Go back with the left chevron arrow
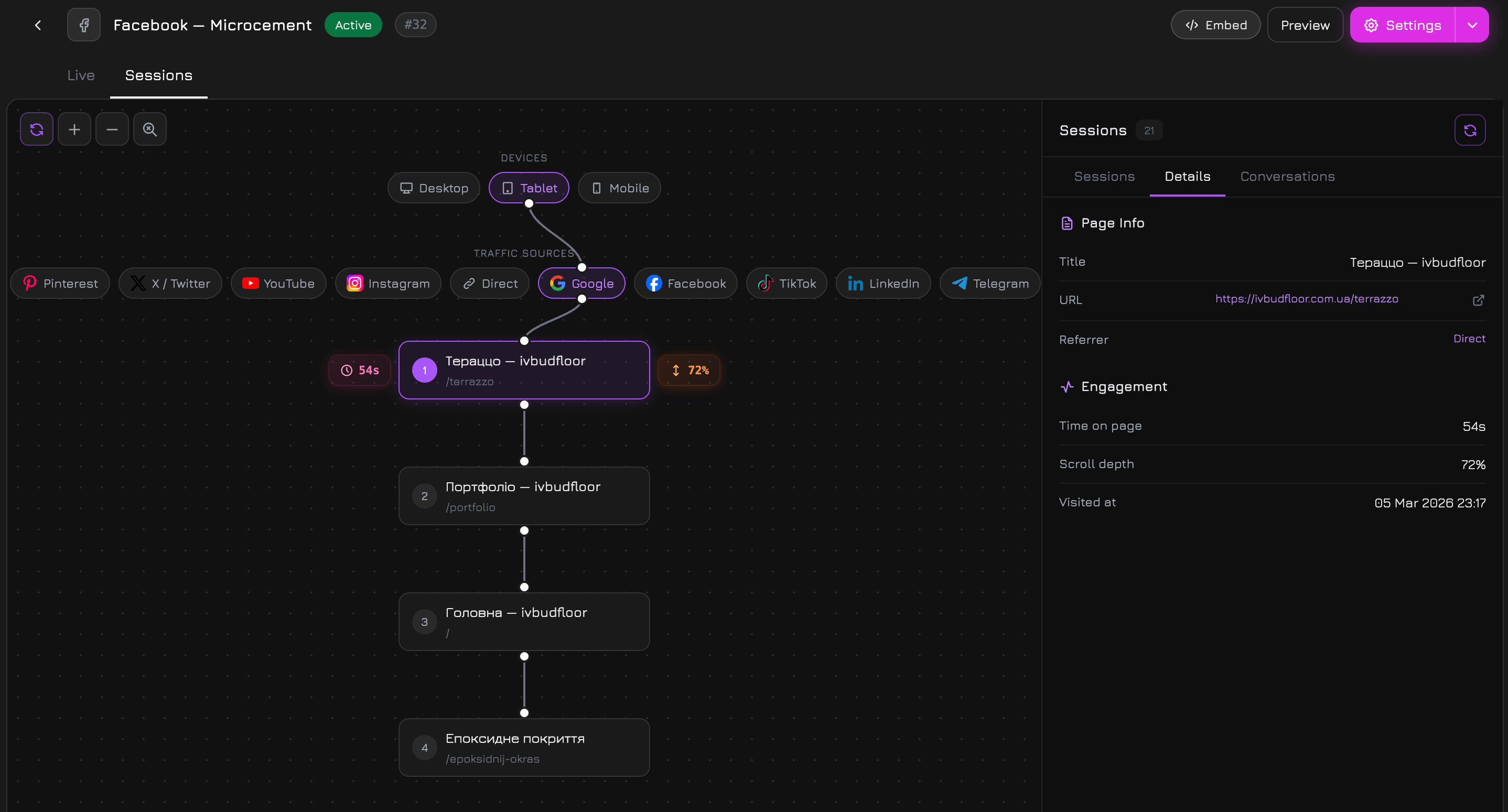Viewport: 1508px width, 812px height. tap(38, 25)
